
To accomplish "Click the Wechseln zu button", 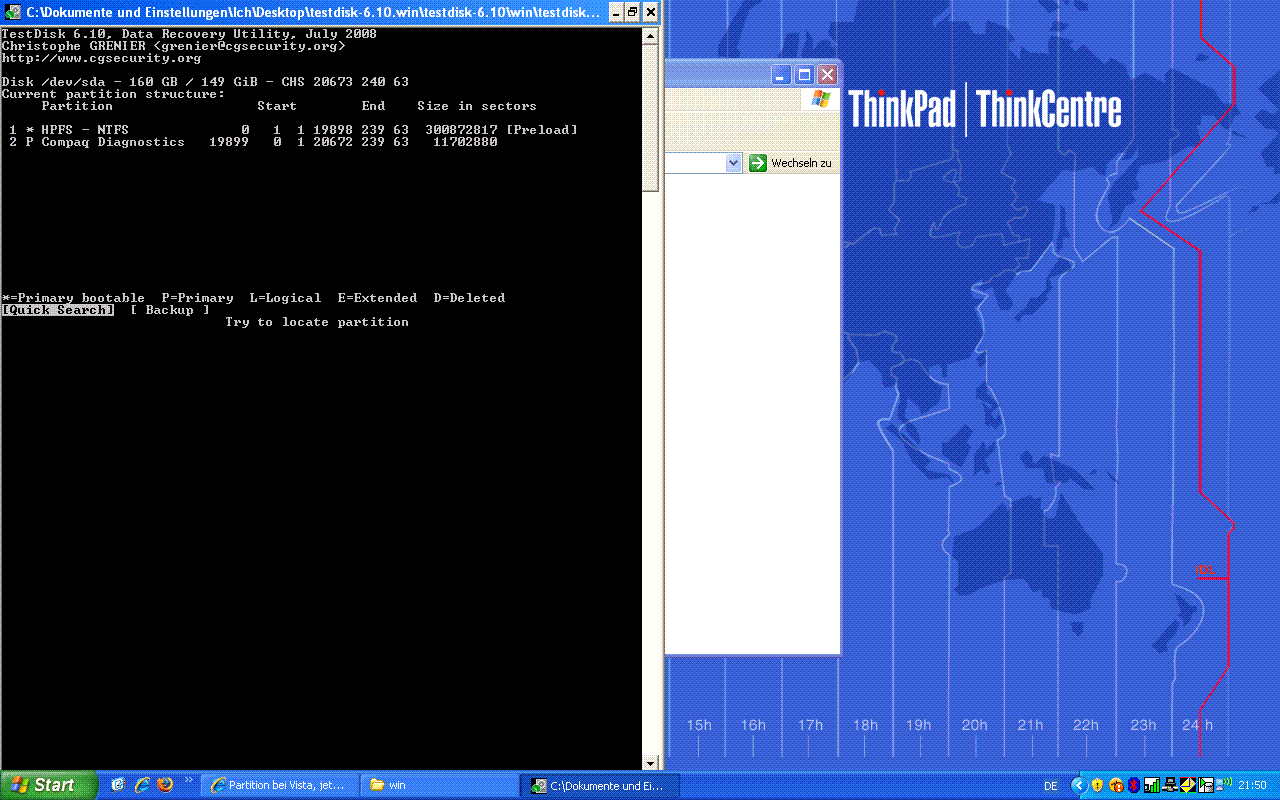I will (790, 163).
